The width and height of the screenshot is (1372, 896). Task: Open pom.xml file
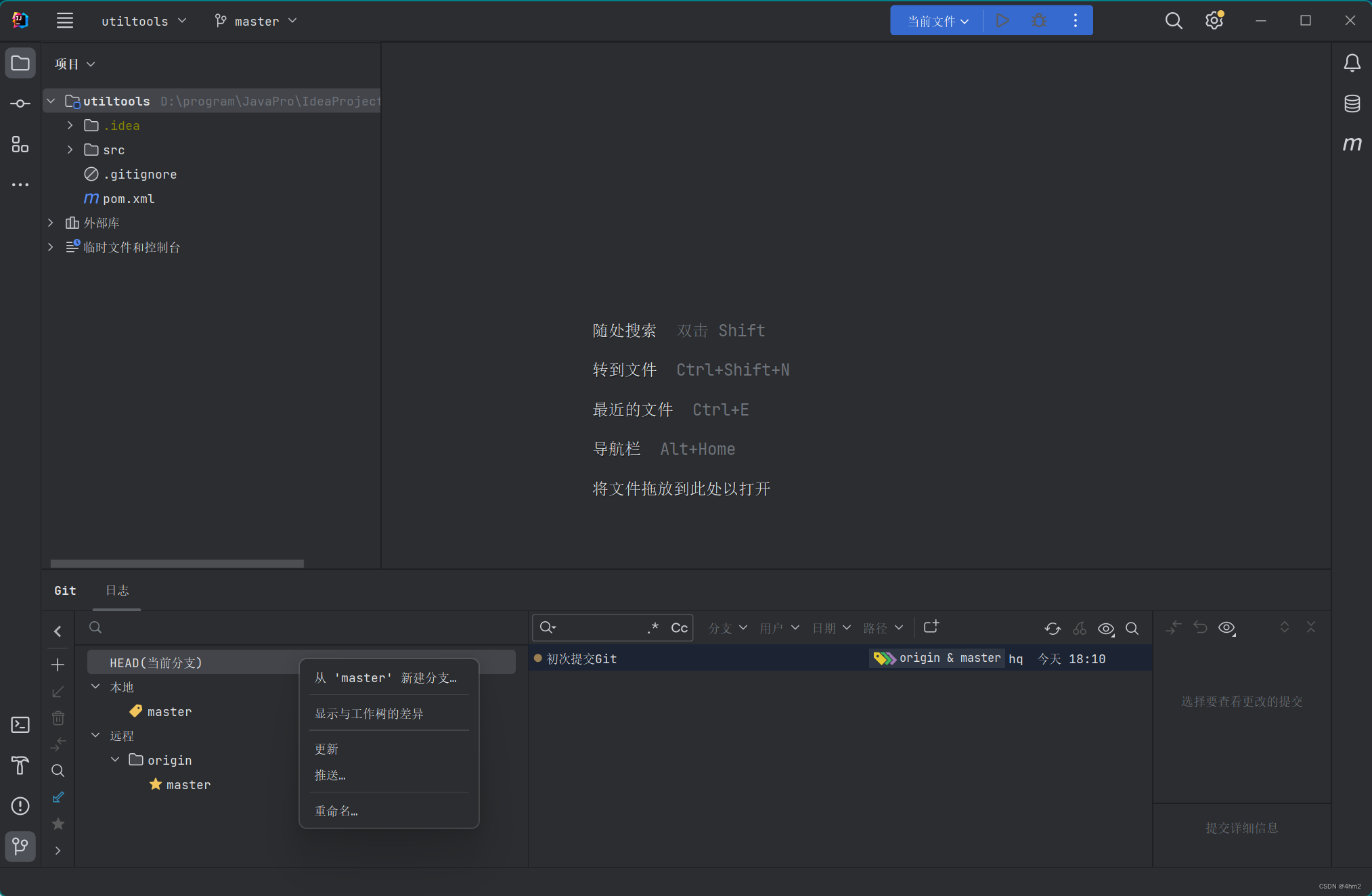129,198
